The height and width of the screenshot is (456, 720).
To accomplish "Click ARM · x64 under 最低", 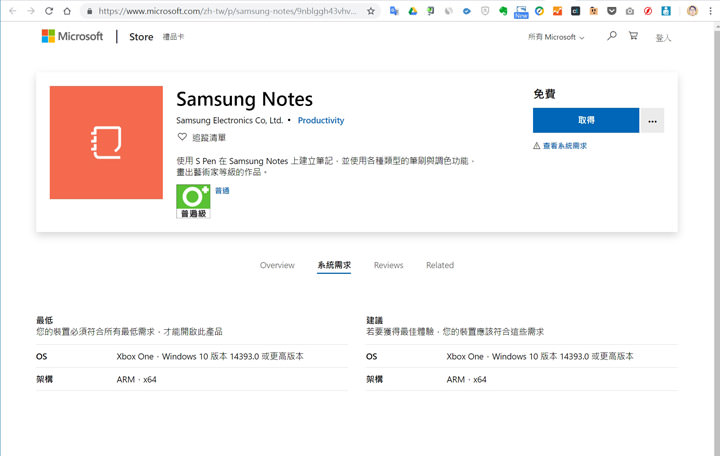I will pos(136,380).
